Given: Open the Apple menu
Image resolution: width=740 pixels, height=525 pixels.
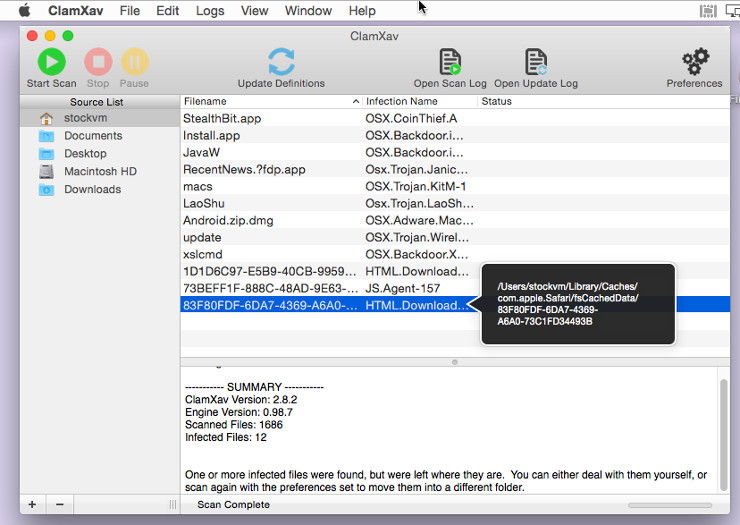Looking at the screenshot, I should (x=25, y=10).
